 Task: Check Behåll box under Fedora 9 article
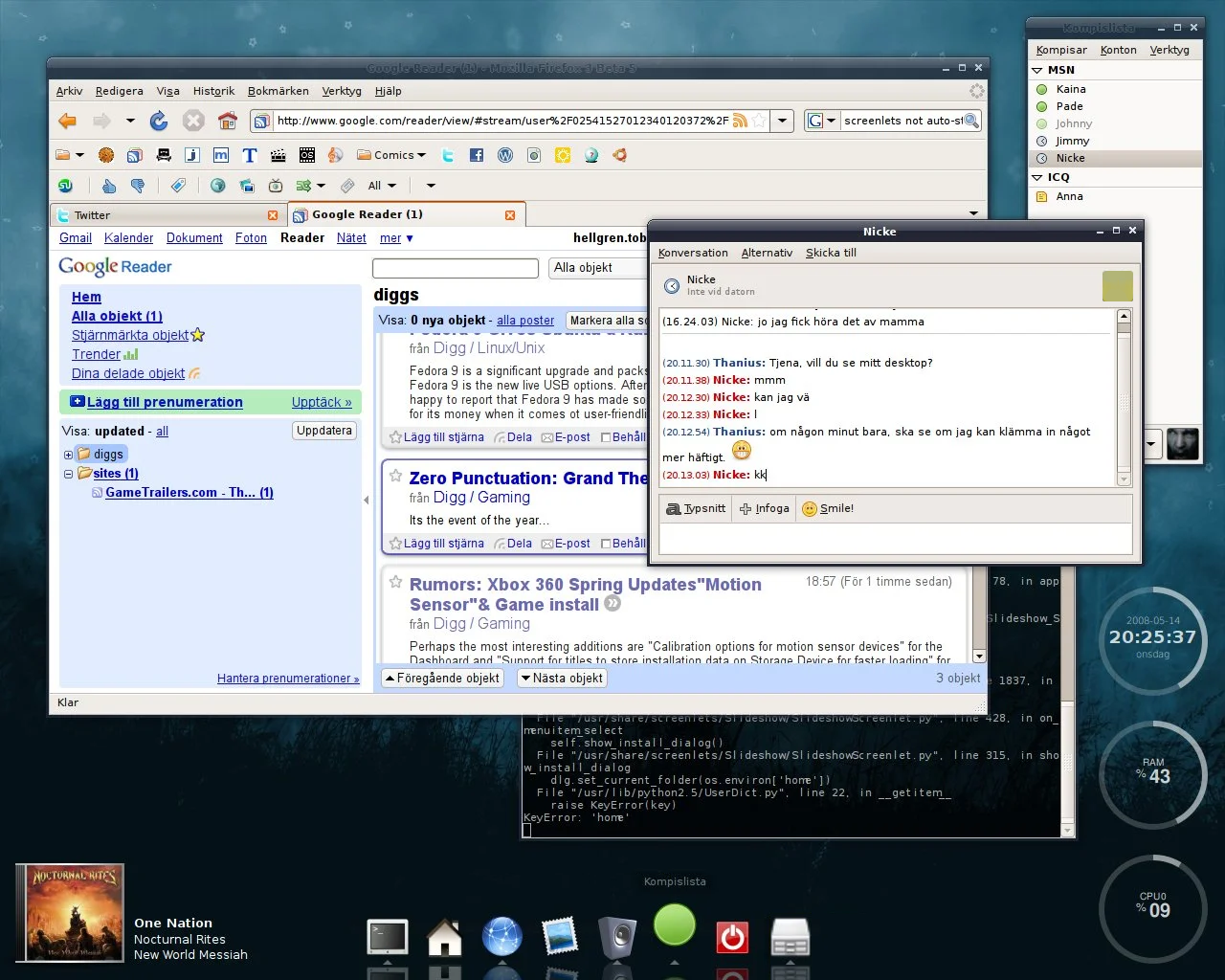coord(605,437)
